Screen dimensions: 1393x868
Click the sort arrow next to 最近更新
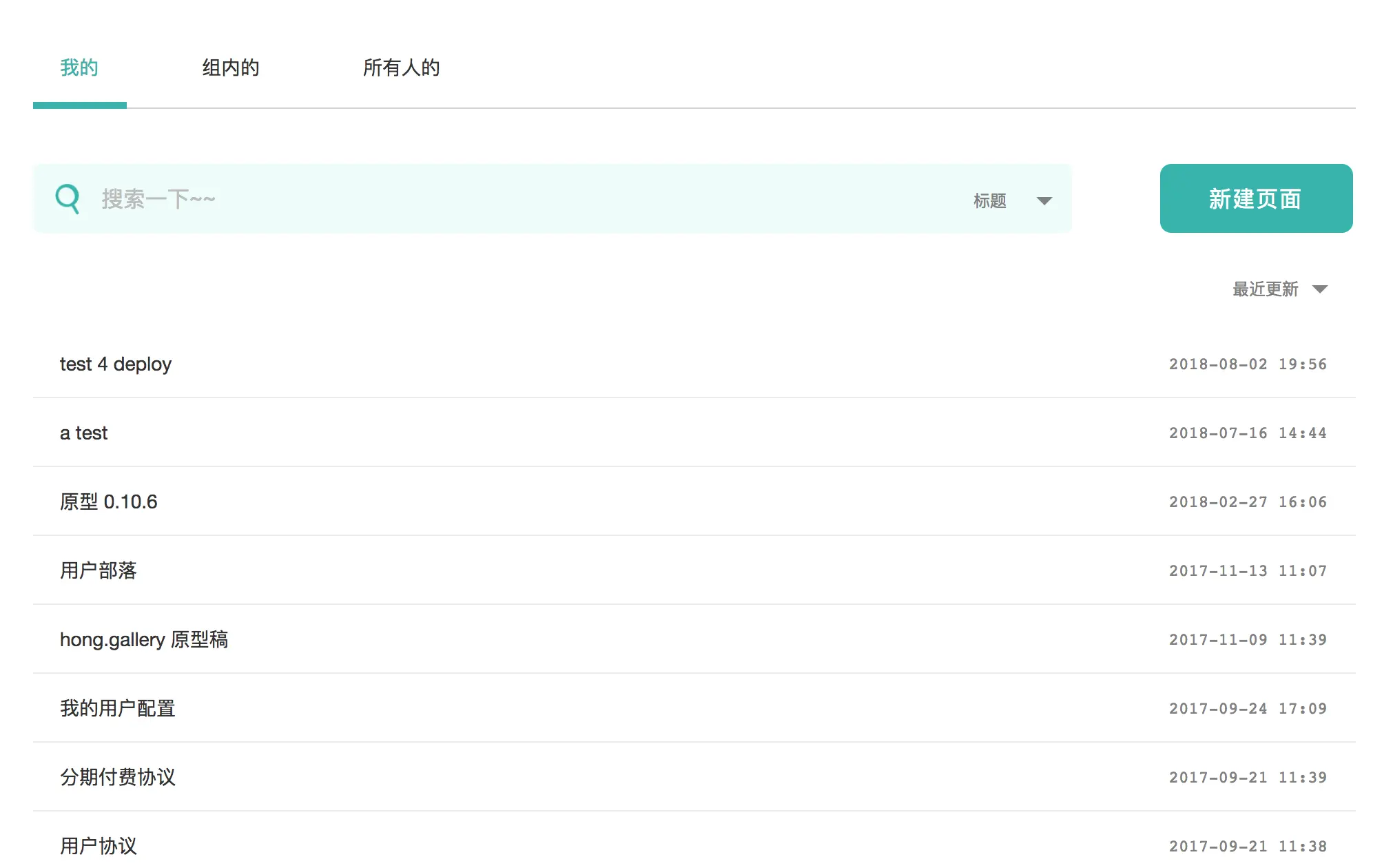(x=1320, y=289)
